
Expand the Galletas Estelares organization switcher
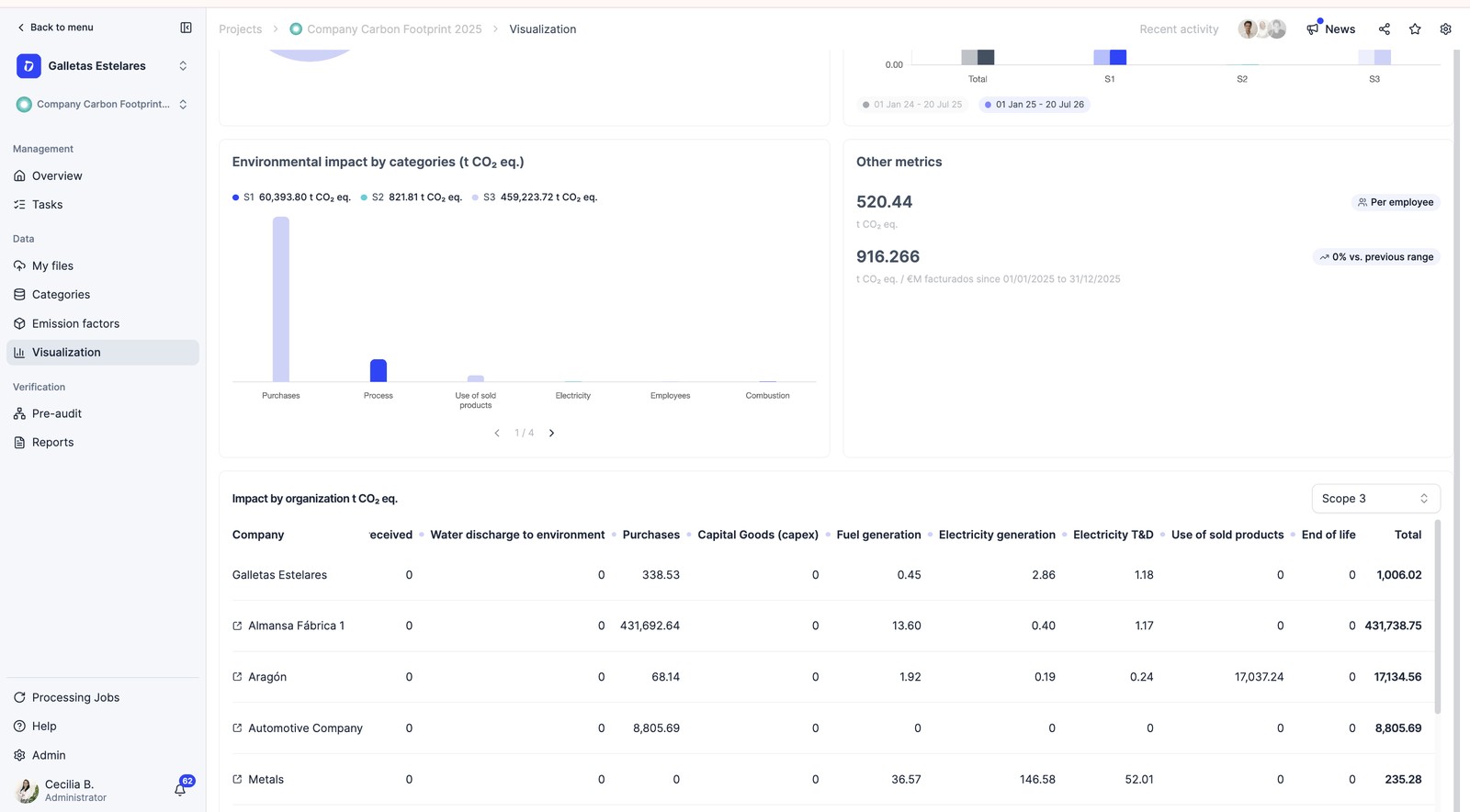102,66
